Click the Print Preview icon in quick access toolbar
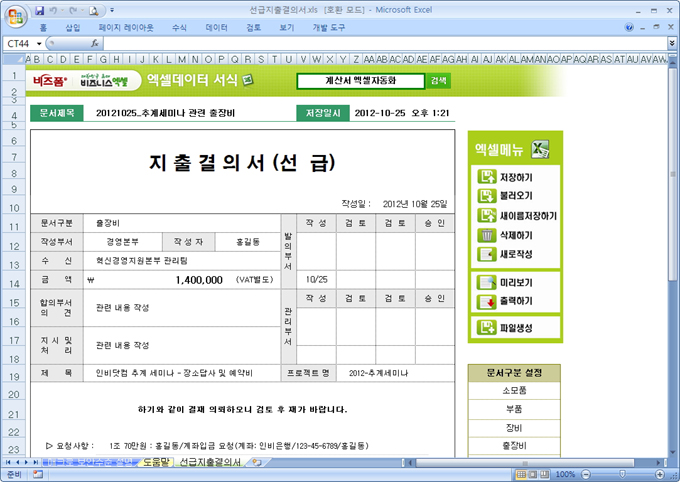680x482 pixels. (x=93, y=10)
